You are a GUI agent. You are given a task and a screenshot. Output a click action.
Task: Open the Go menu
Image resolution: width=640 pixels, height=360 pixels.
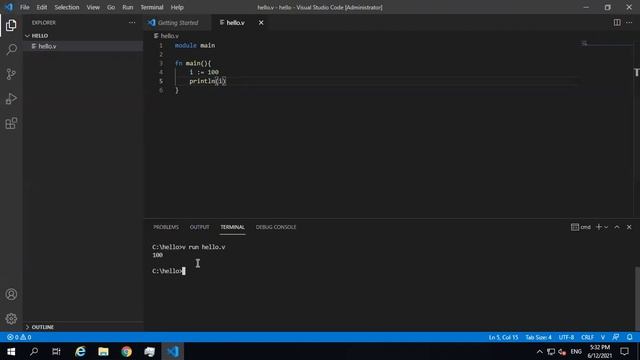coord(111,7)
